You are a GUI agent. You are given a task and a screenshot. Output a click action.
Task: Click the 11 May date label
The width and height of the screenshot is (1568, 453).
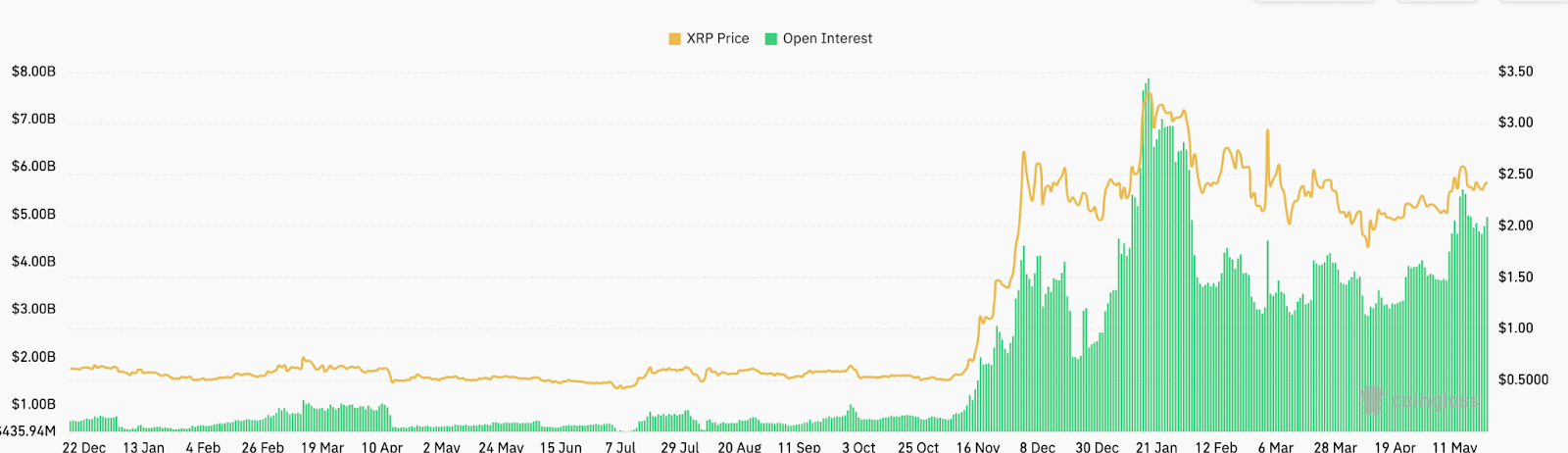(x=1454, y=447)
